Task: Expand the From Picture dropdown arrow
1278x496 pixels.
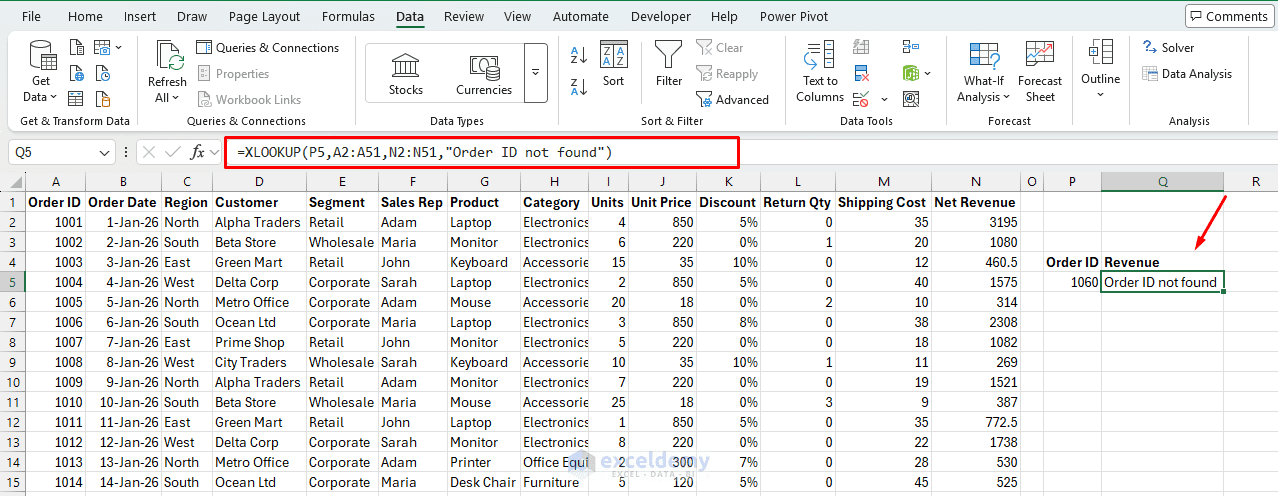Action: tap(119, 47)
